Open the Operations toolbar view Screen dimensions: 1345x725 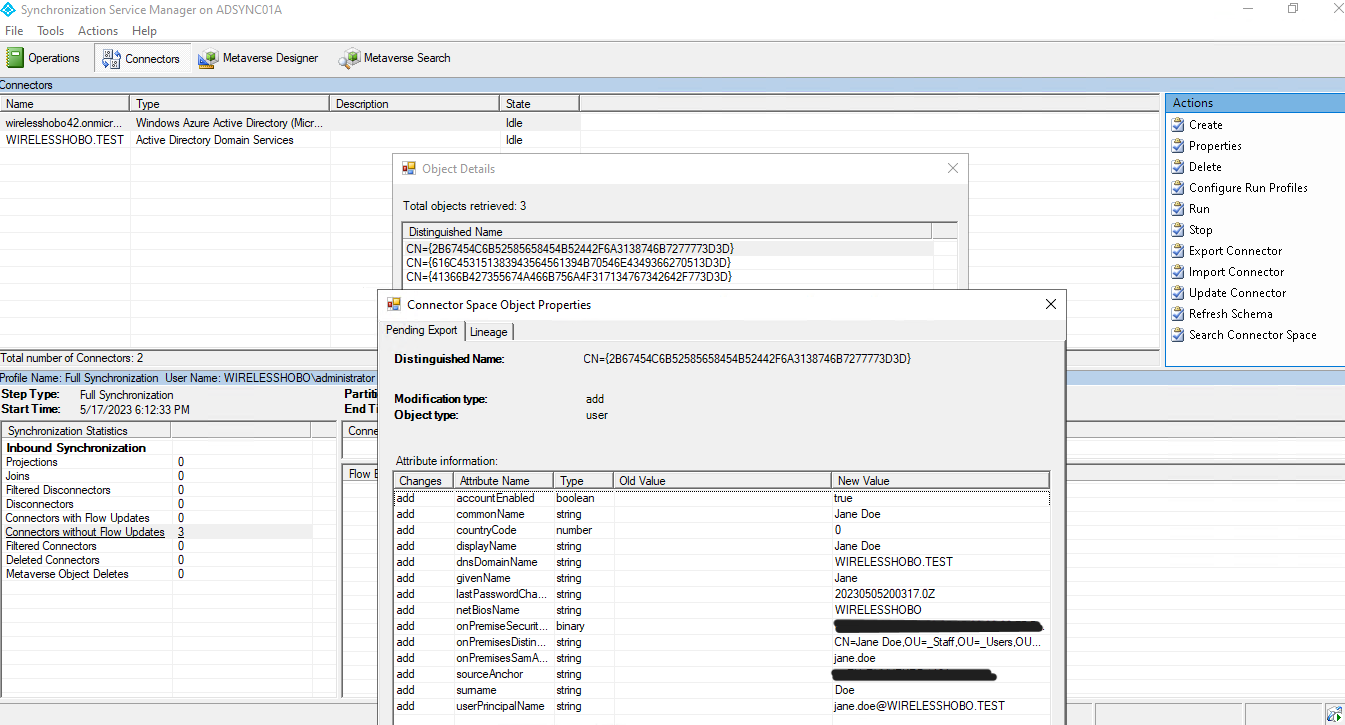(43, 58)
